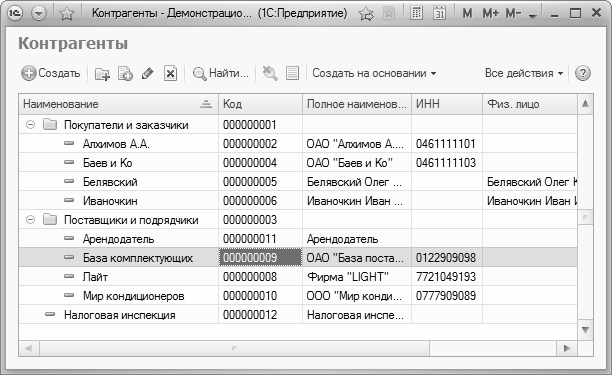Sort by the Наименование column header

point(119,104)
